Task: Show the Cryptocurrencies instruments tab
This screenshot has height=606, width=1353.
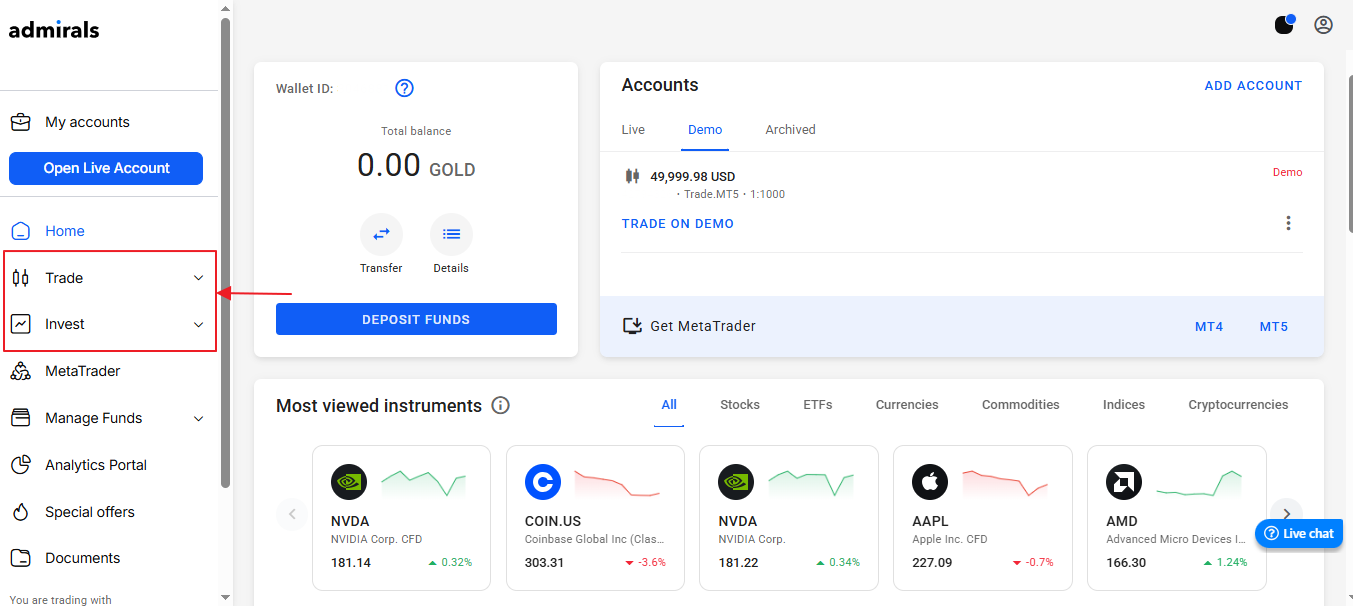Action: tap(1238, 405)
